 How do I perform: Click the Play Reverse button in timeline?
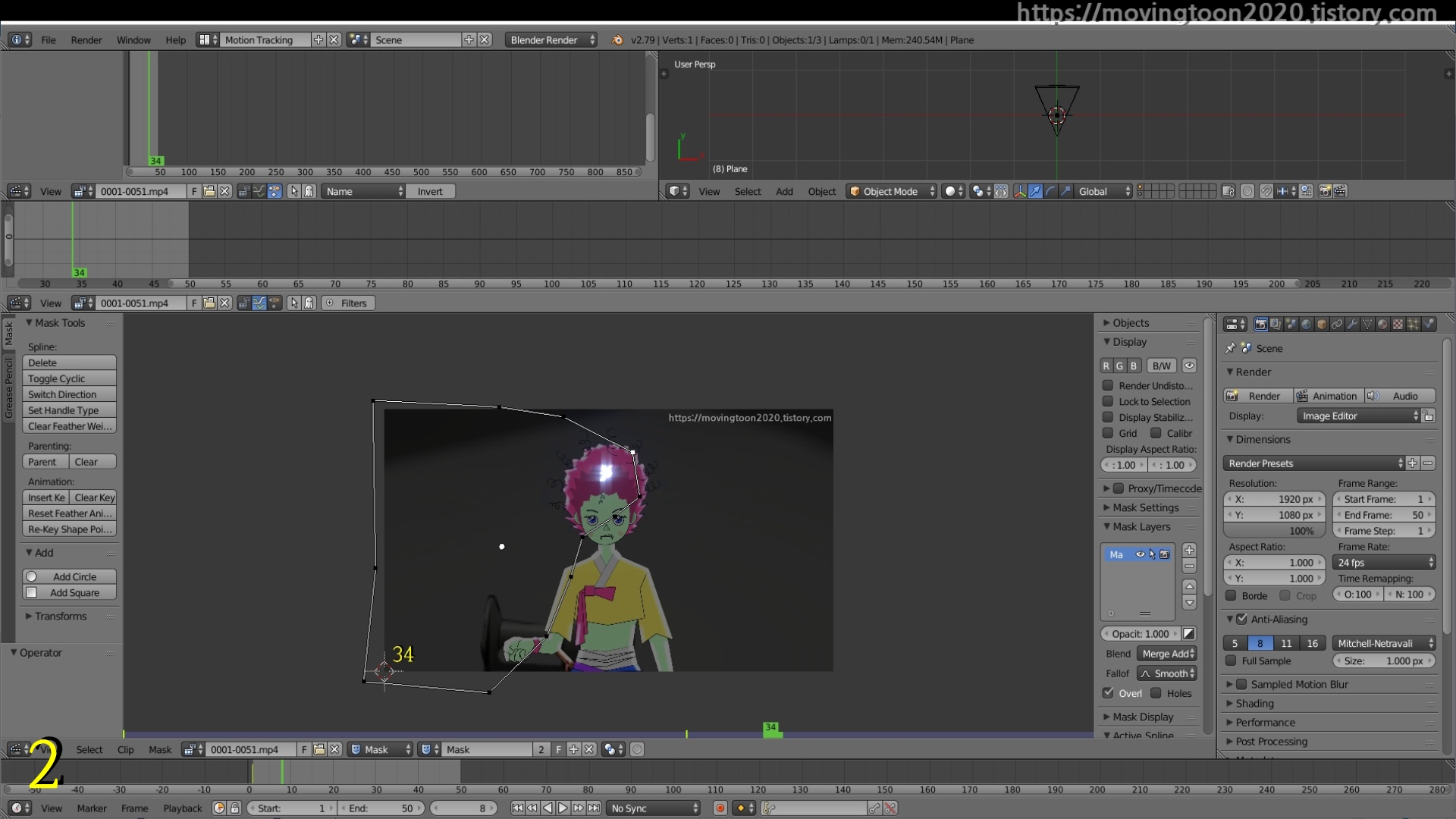[x=548, y=808]
